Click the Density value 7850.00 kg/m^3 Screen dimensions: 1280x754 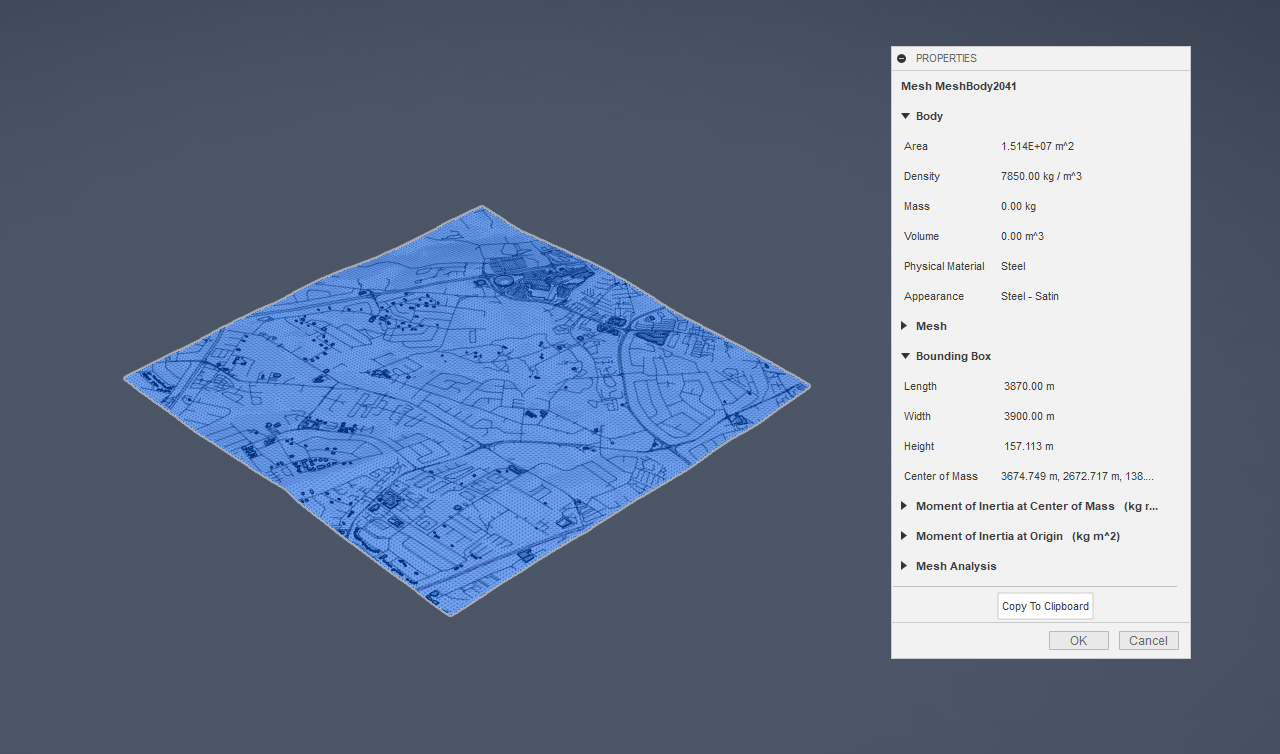[x=1041, y=176]
